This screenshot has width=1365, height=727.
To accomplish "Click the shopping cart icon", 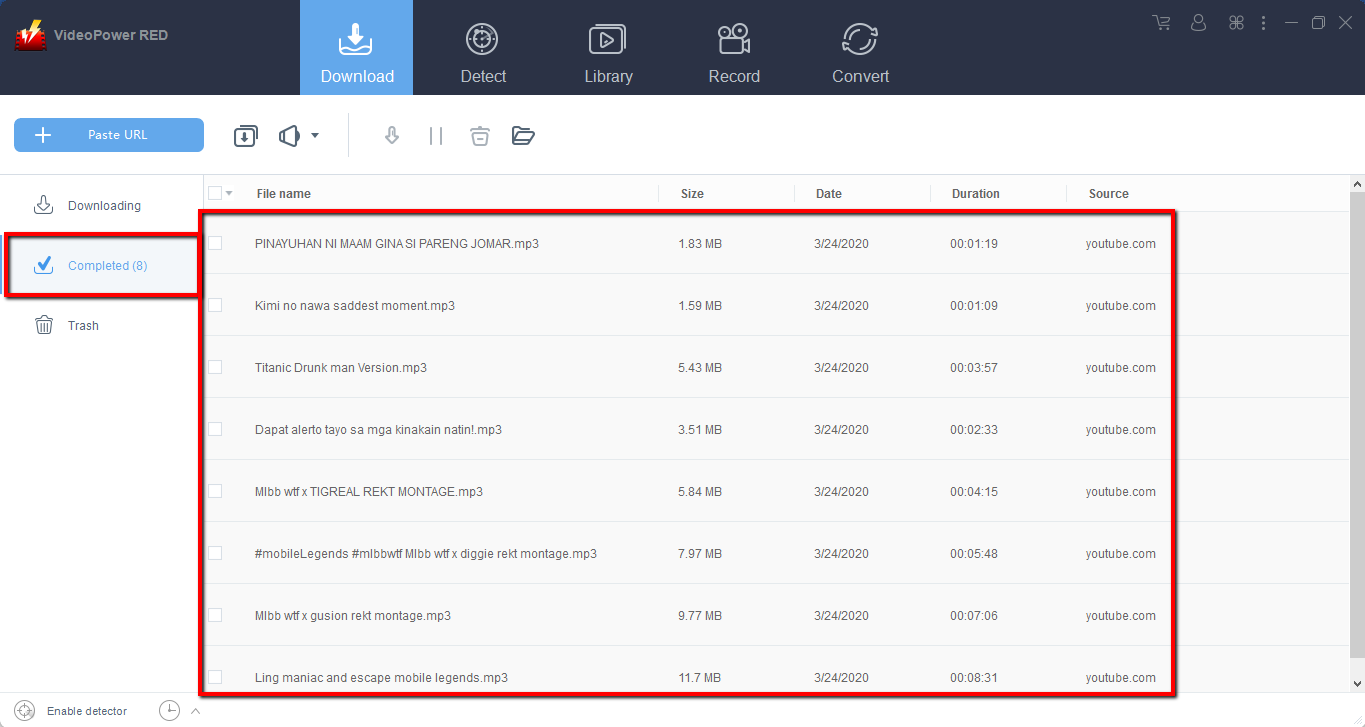I will click(x=1161, y=23).
